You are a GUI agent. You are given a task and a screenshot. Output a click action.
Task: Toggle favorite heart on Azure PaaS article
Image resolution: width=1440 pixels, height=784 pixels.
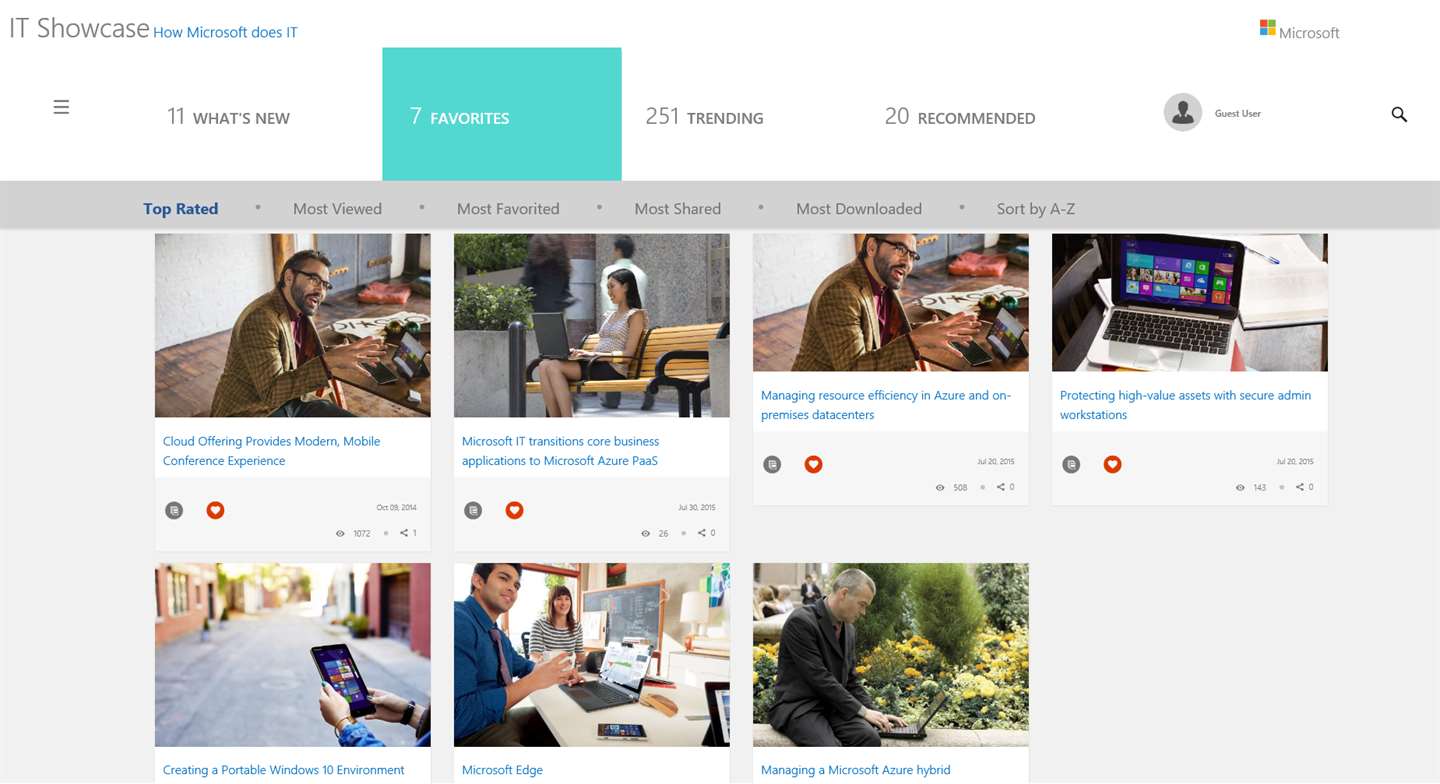coord(514,510)
